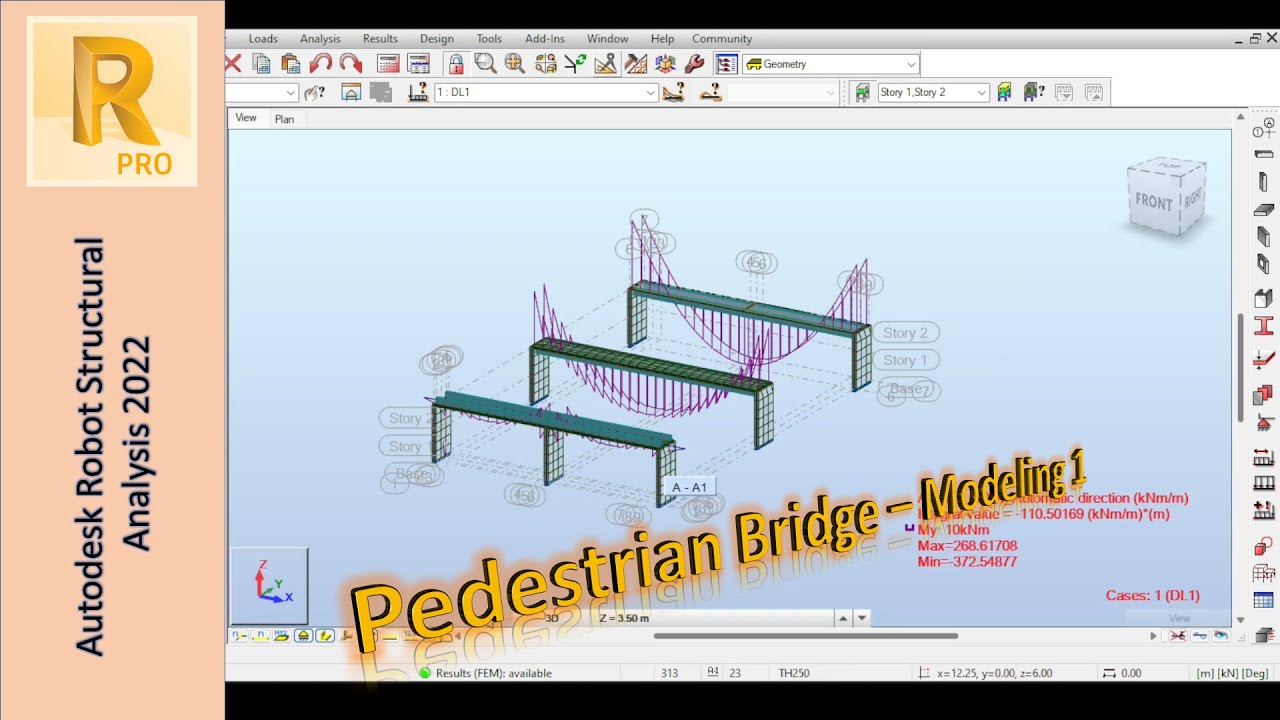The width and height of the screenshot is (1280, 720).
Task: Click the A - A1 axis label
Action: tap(689, 488)
